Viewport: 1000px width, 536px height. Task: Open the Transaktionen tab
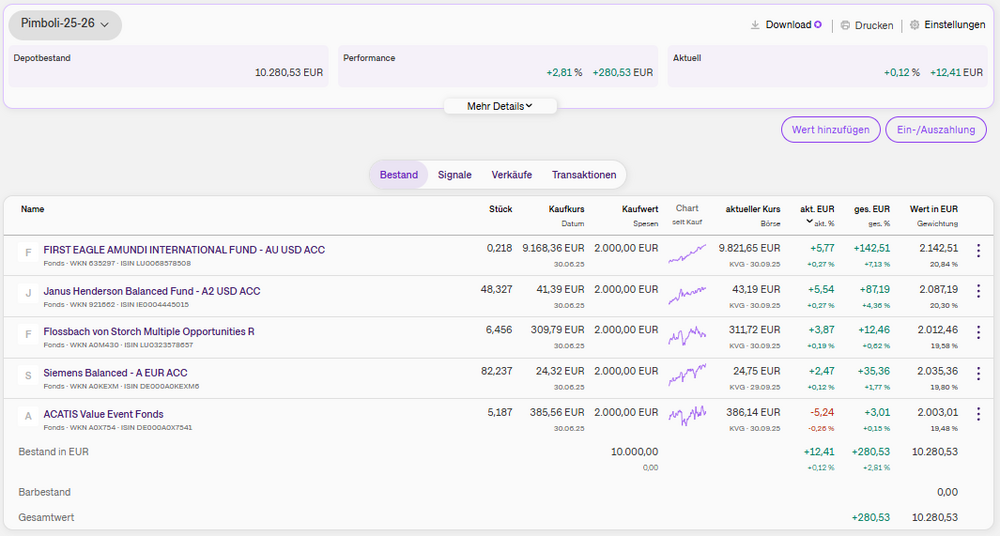pos(584,175)
